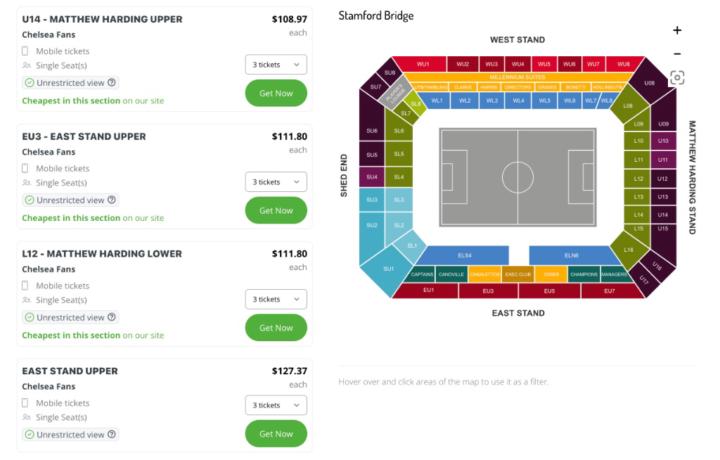The height and width of the screenshot is (460, 720).
Task: Click help icon in $127.37 East Stand Upper listing
Action: (112, 435)
